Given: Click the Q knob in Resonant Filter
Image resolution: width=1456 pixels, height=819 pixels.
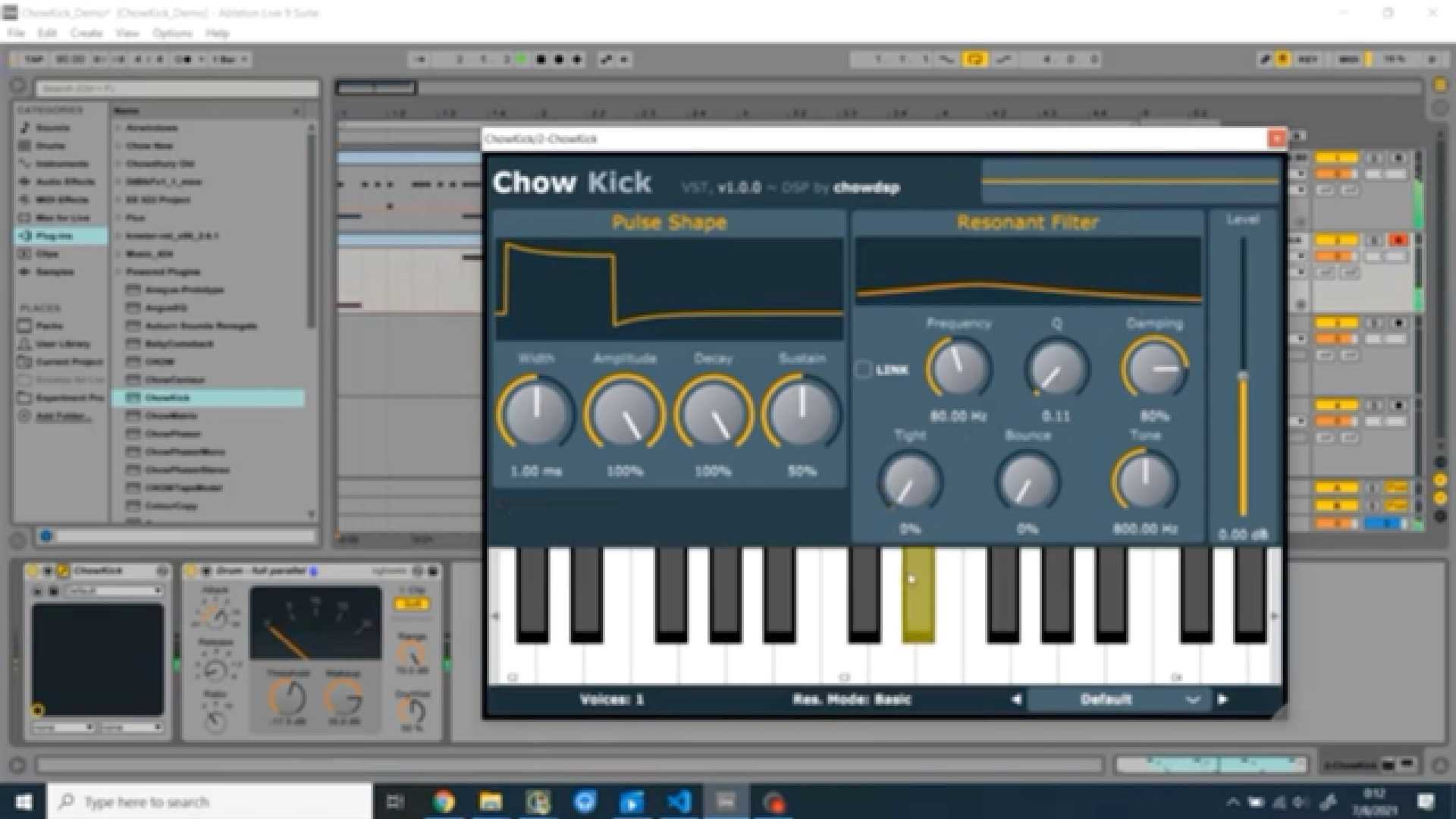Looking at the screenshot, I should tap(1056, 369).
